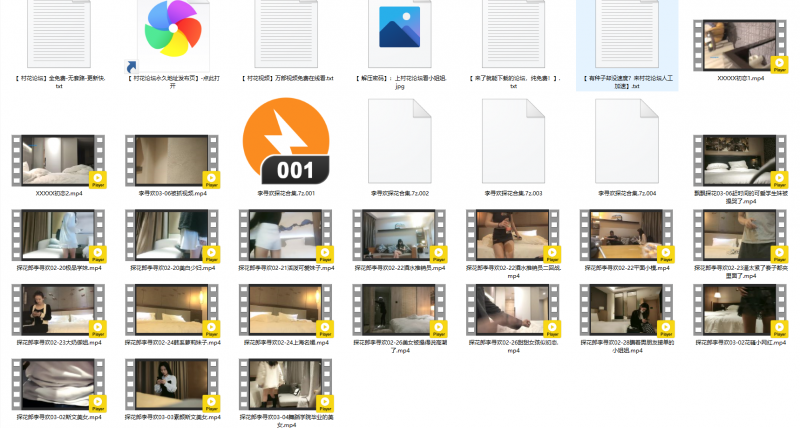Click the Player badge on XXXXX初恋2.mp4
Viewport: 800px width, 428px height.
click(98, 178)
